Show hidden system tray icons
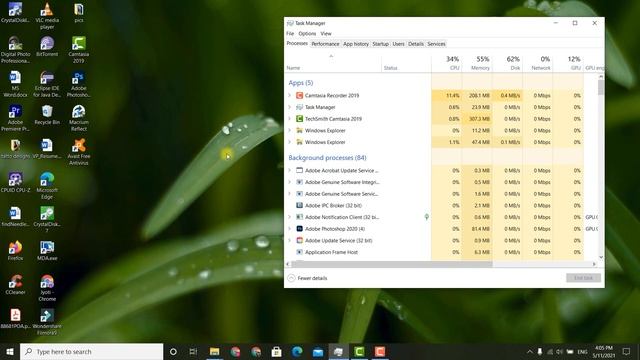The width and height of the screenshot is (640, 360). coord(529,351)
